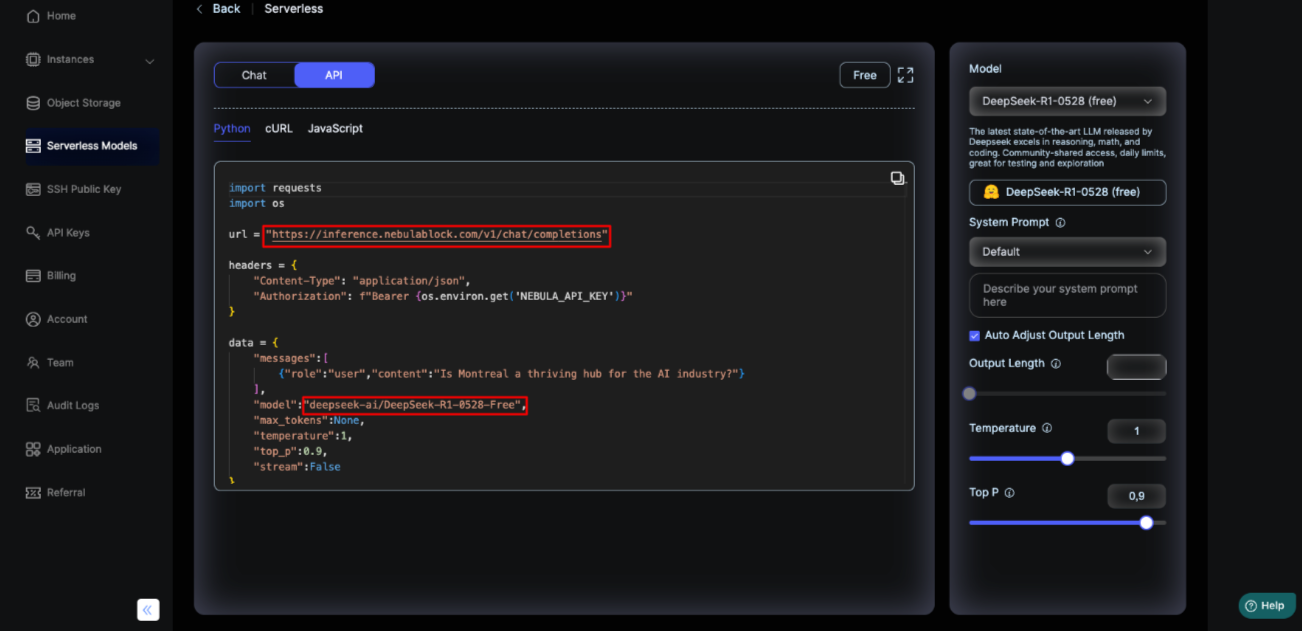
Task: Click the inference.nebulablock.com URL string
Action: [436, 235]
